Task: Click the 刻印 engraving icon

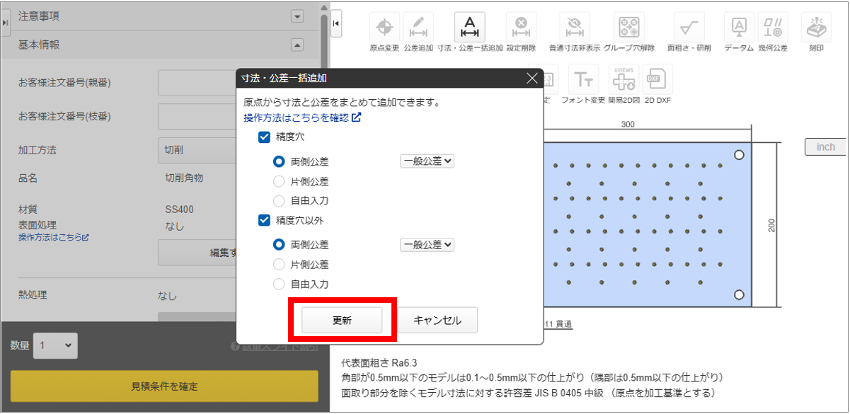Action: 817,27
